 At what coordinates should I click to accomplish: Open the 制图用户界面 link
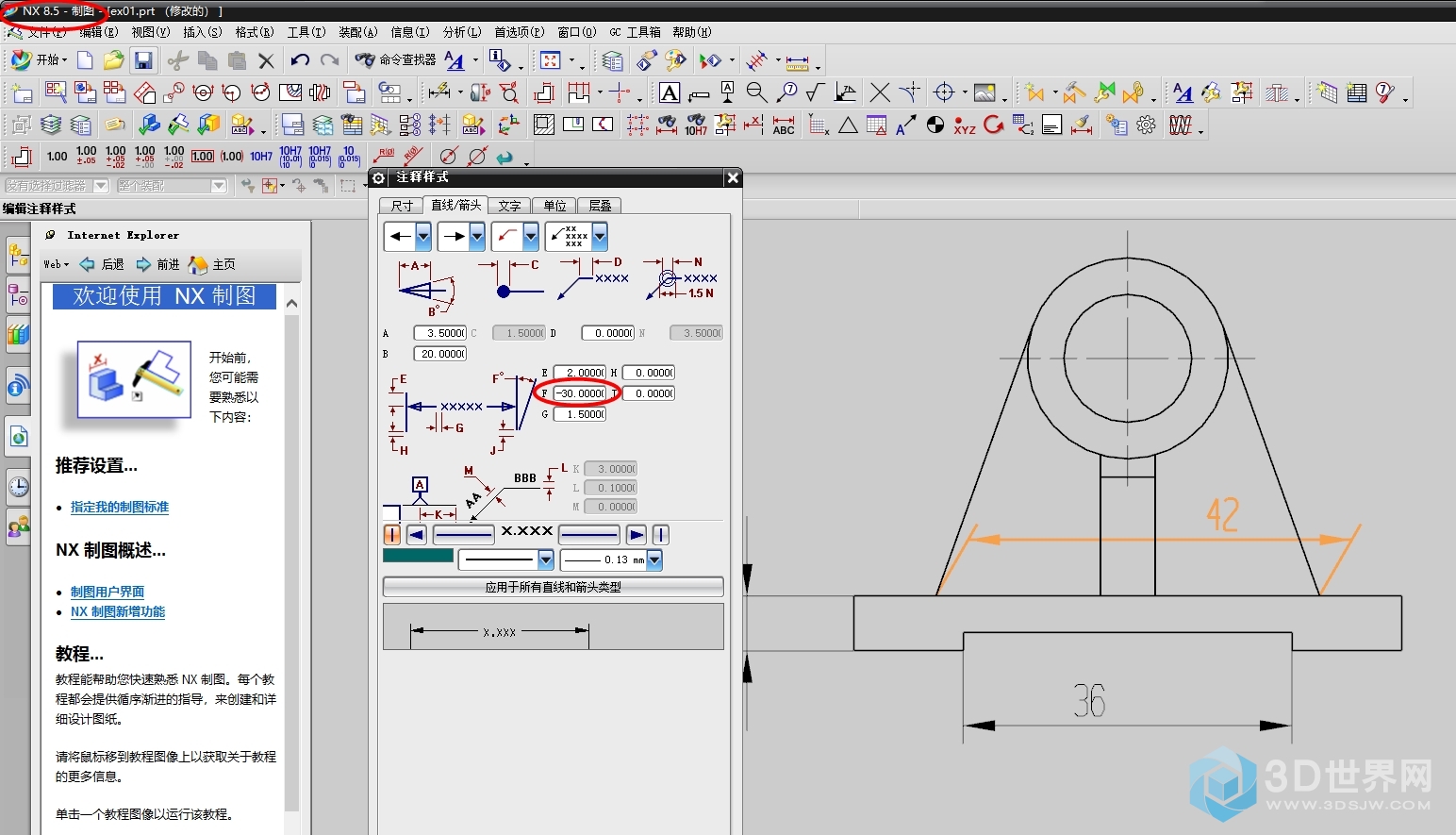(x=108, y=593)
